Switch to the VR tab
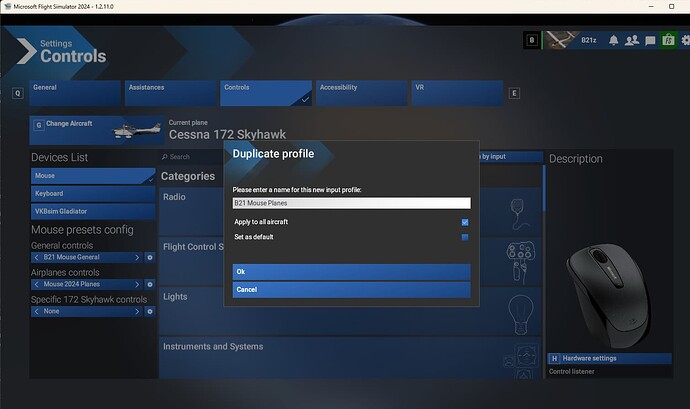 tap(457, 93)
